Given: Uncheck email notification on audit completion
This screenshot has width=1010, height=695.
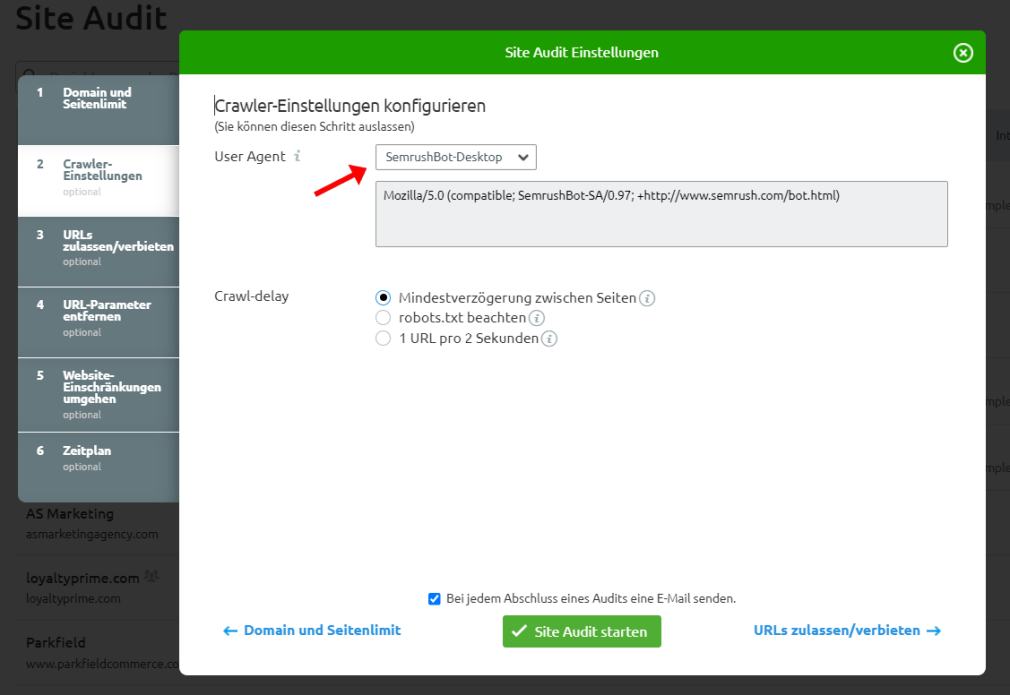Looking at the screenshot, I should (x=434, y=599).
